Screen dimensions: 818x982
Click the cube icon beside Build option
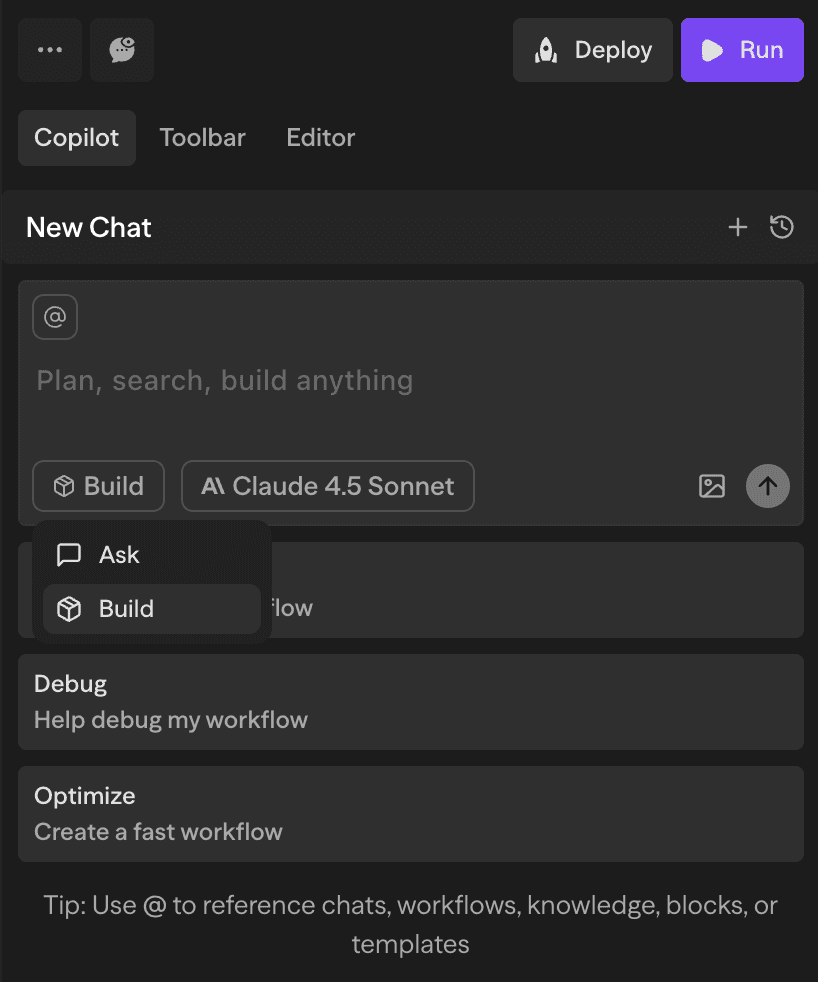coord(69,609)
